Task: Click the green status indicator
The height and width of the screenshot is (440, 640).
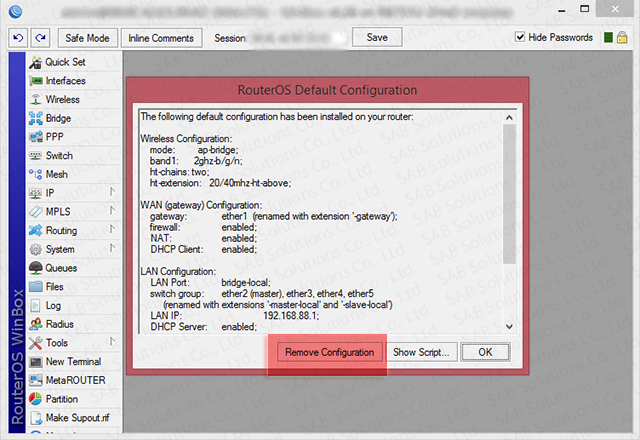Action: 608,38
